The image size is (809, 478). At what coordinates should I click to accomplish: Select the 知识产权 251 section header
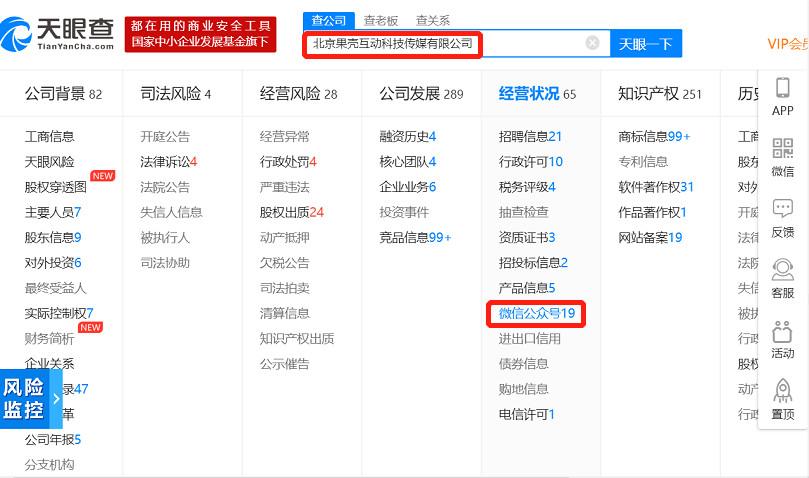(x=660, y=93)
